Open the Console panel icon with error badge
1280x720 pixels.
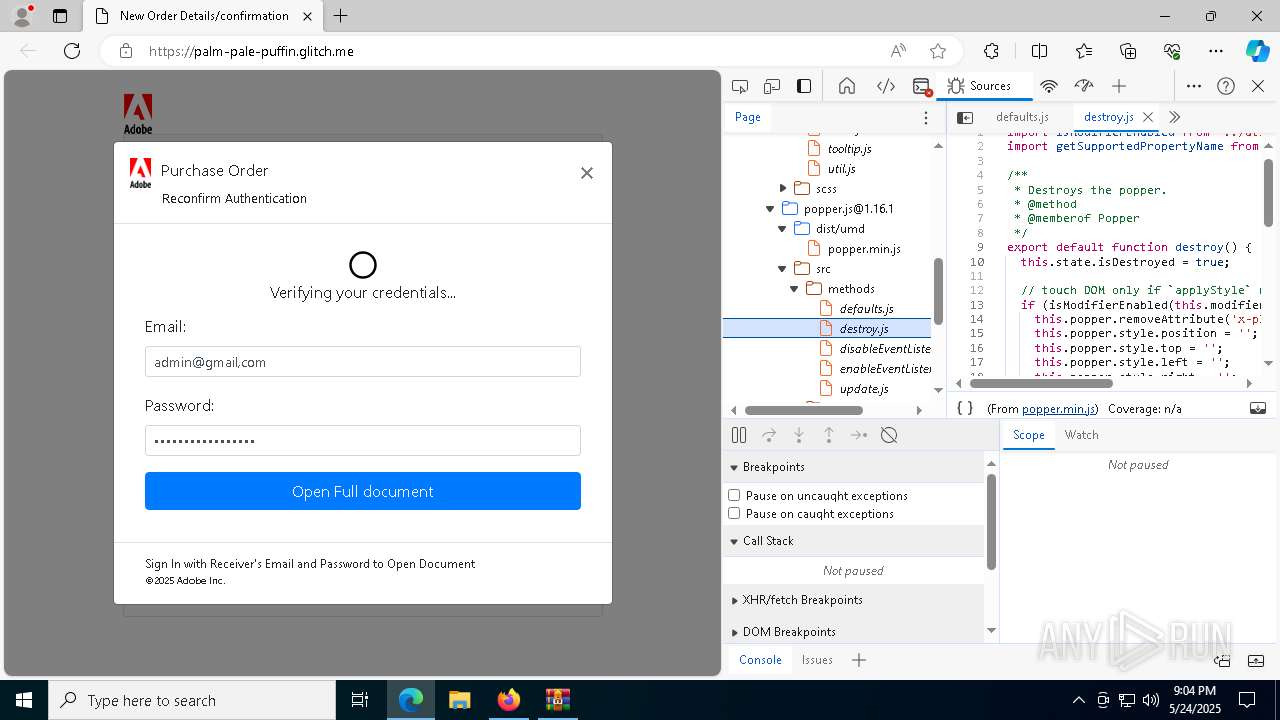point(922,86)
